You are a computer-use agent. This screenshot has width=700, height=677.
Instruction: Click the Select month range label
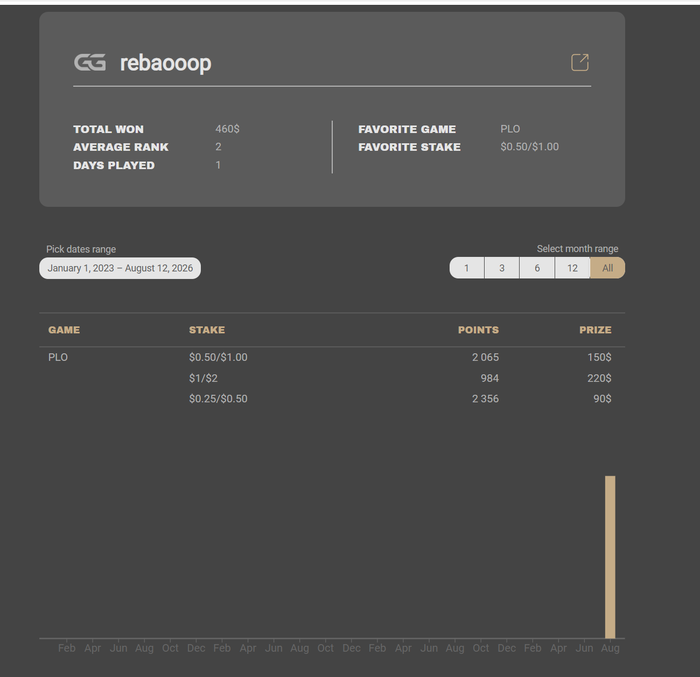point(577,249)
